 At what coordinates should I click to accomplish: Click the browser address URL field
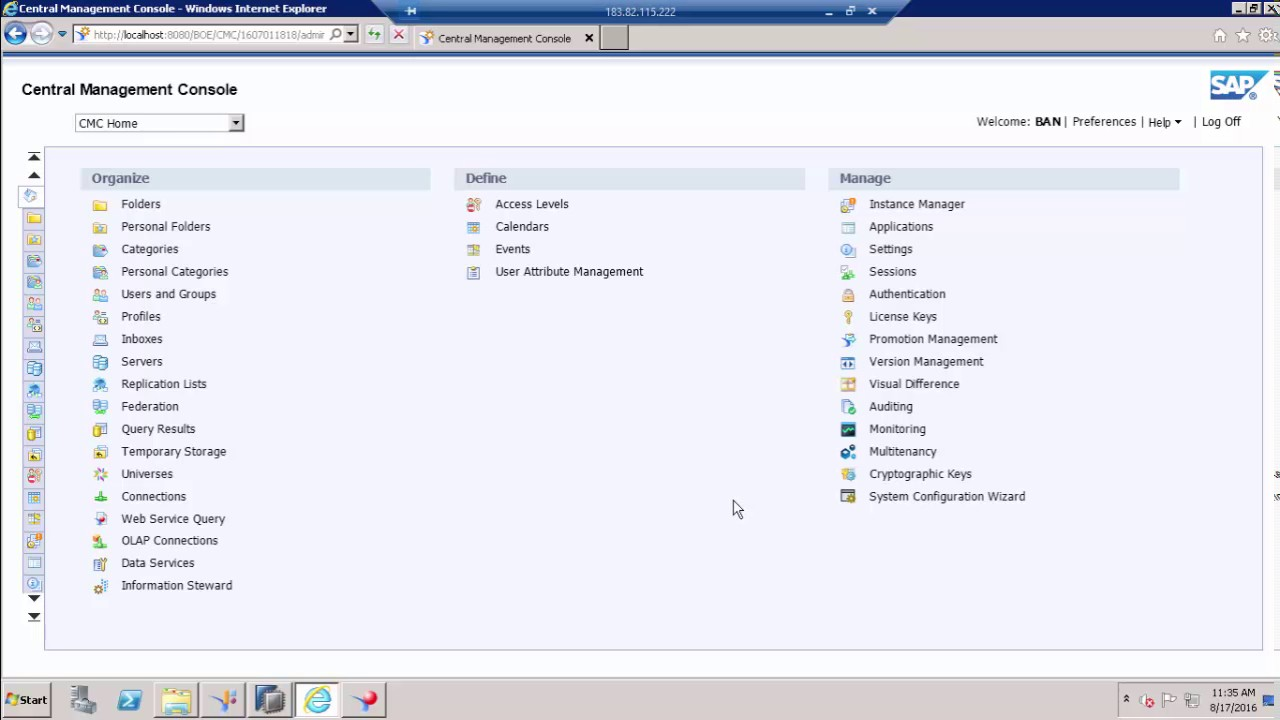(x=208, y=35)
